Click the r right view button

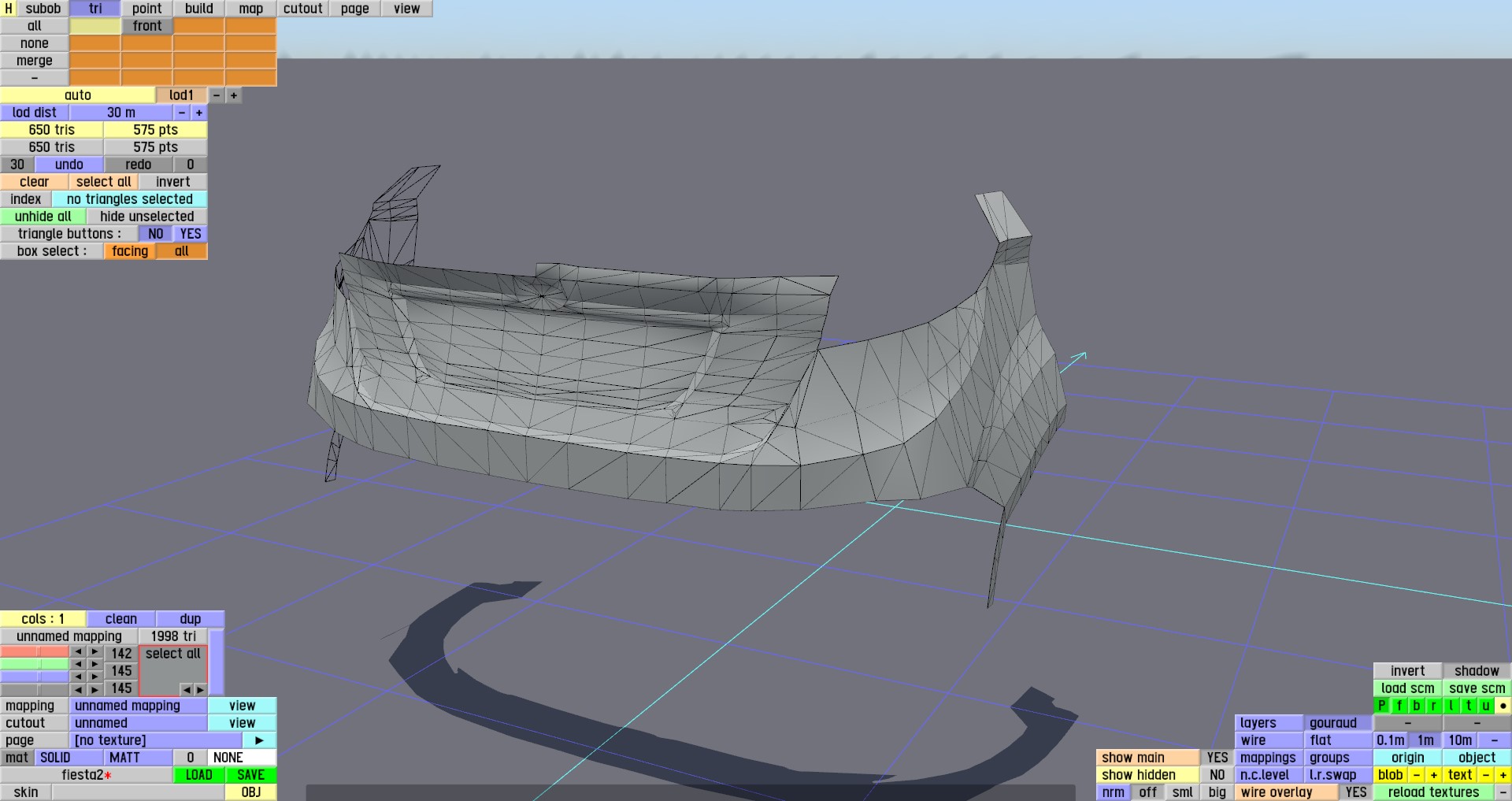coord(1434,706)
